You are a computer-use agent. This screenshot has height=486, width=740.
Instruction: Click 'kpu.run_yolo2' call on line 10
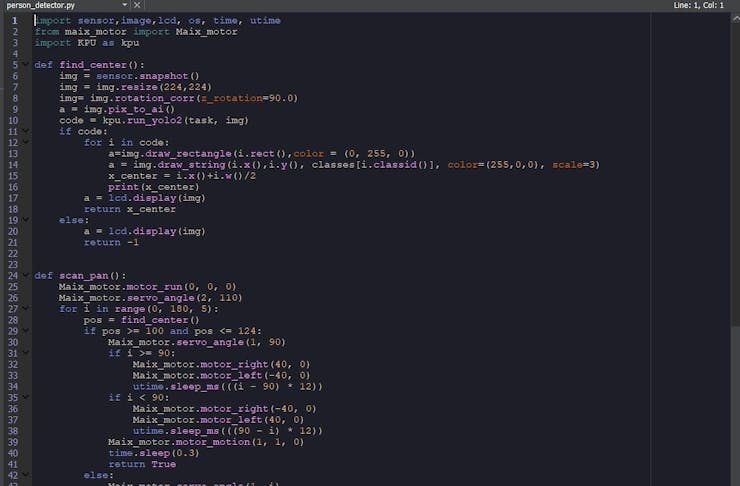pyautogui.click(x=142, y=120)
